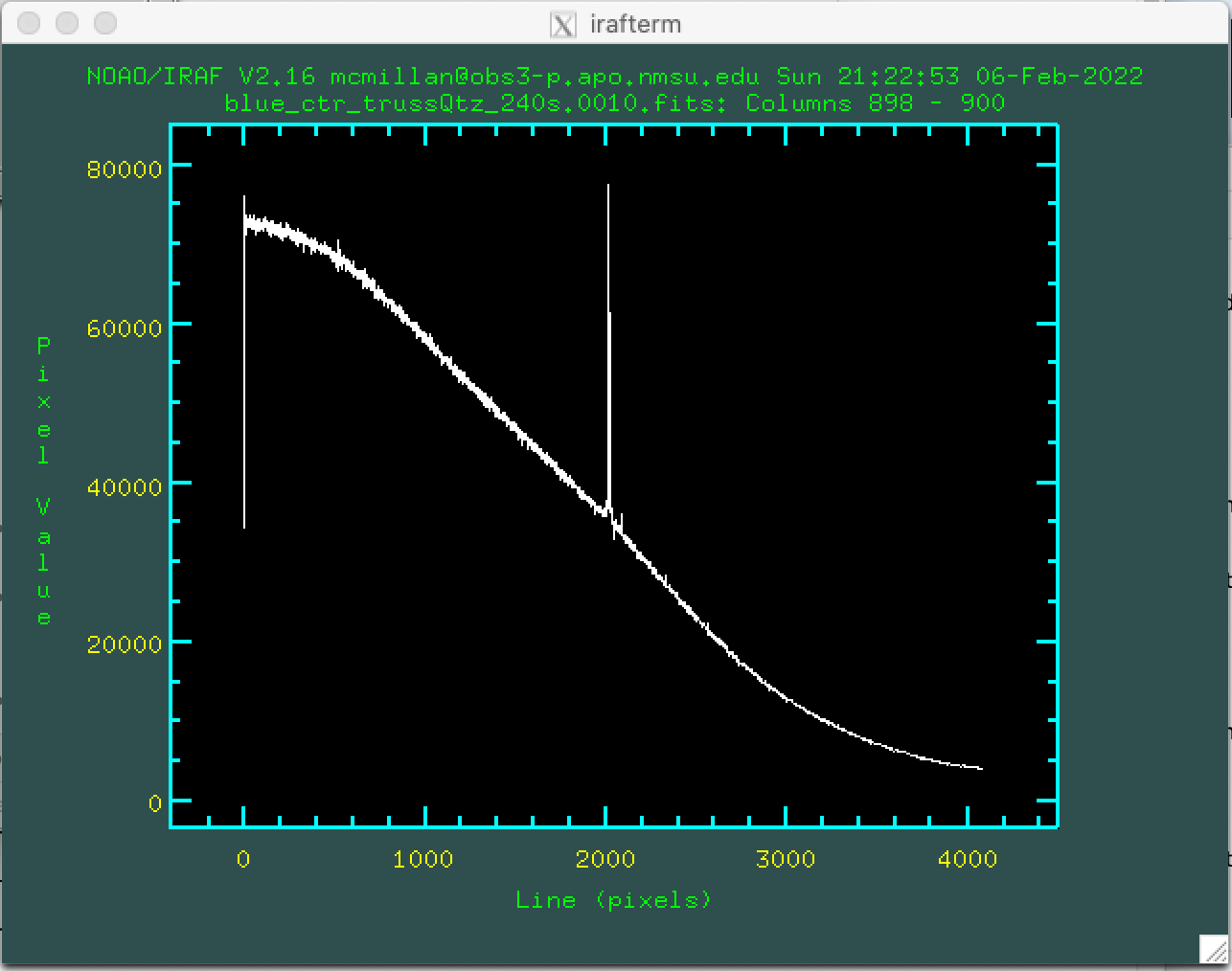
Task: Click the 60000 y-axis tick label
Action: [x=124, y=328]
